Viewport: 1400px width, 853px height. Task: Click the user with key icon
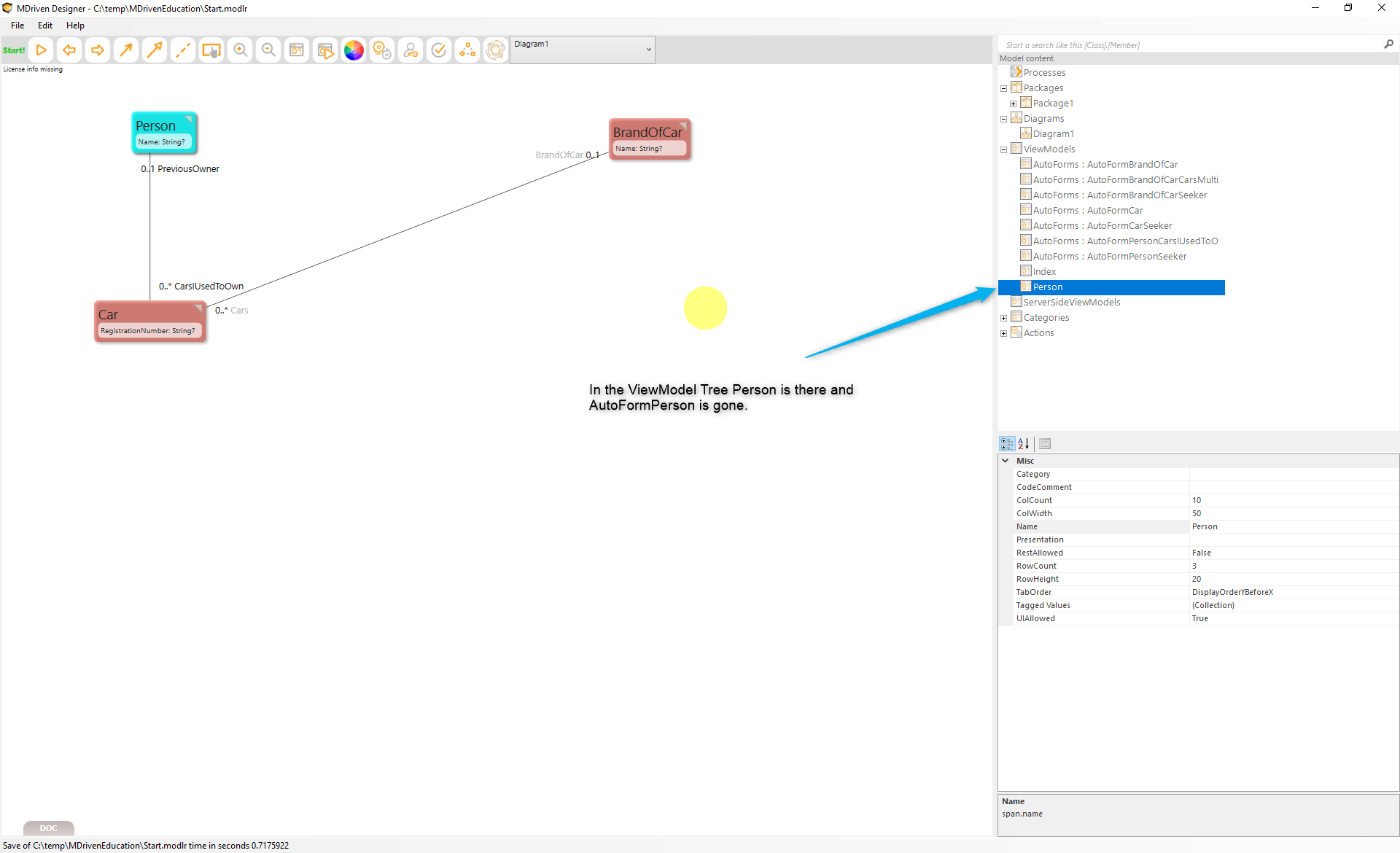(x=411, y=50)
